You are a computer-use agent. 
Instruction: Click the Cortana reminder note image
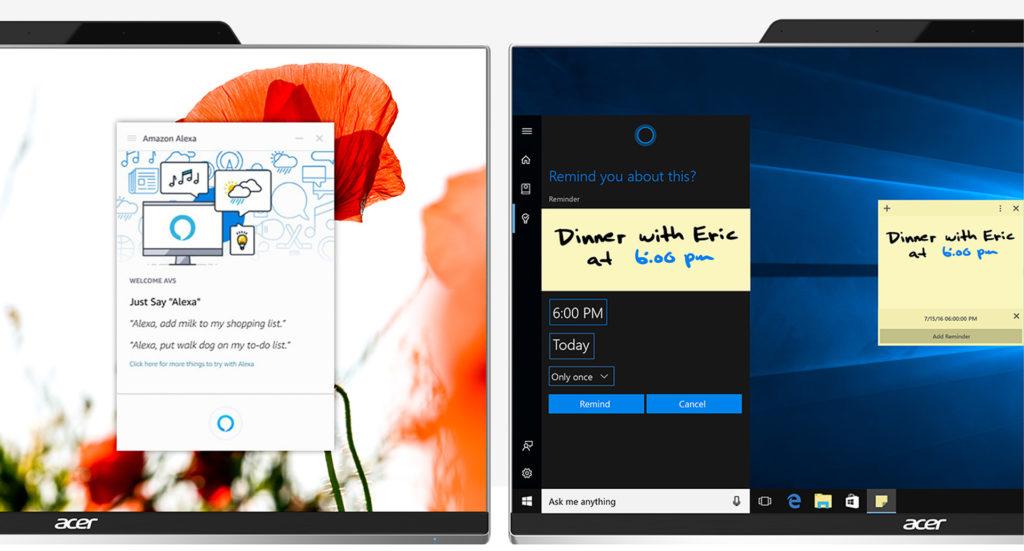[645, 249]
